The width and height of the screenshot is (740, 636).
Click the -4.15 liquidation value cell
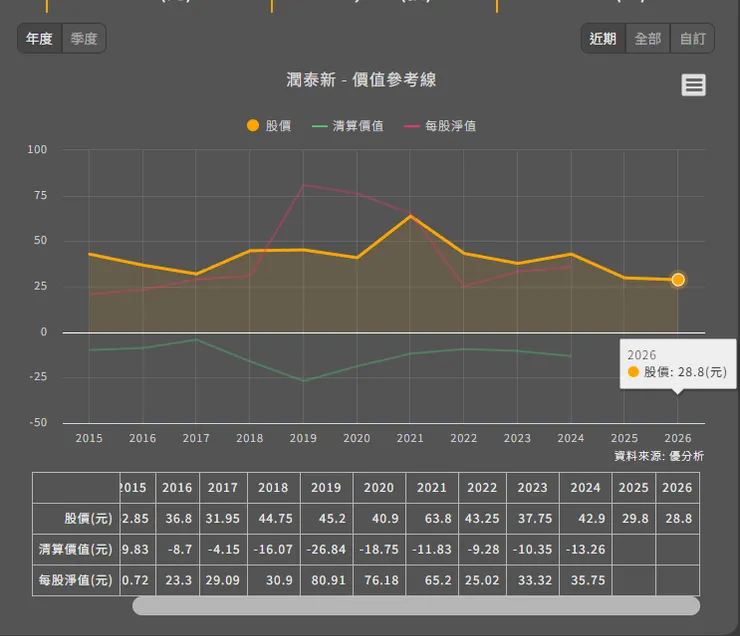pos(223,549)
